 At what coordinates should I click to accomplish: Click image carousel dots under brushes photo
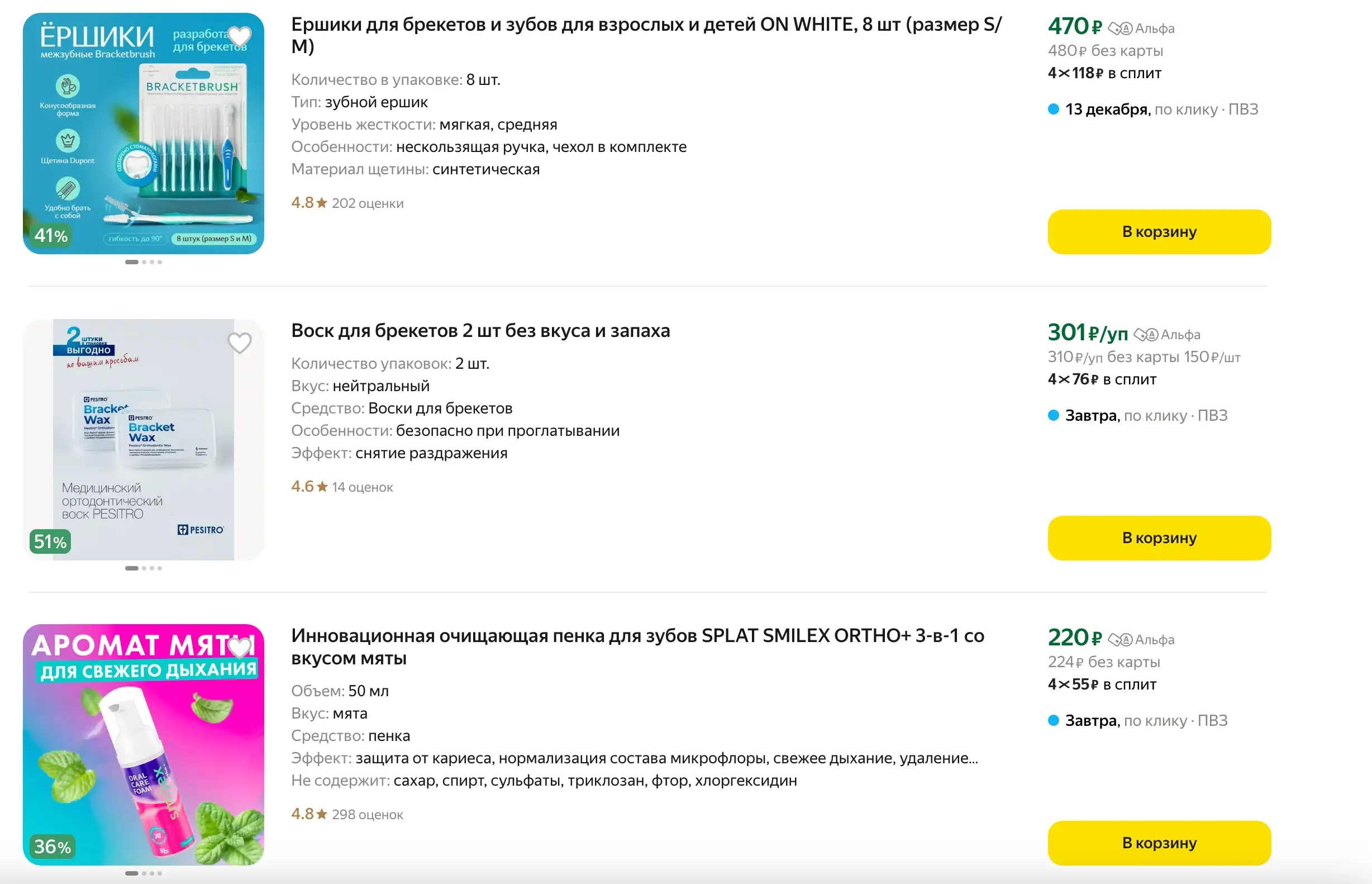tap(144, 262)
